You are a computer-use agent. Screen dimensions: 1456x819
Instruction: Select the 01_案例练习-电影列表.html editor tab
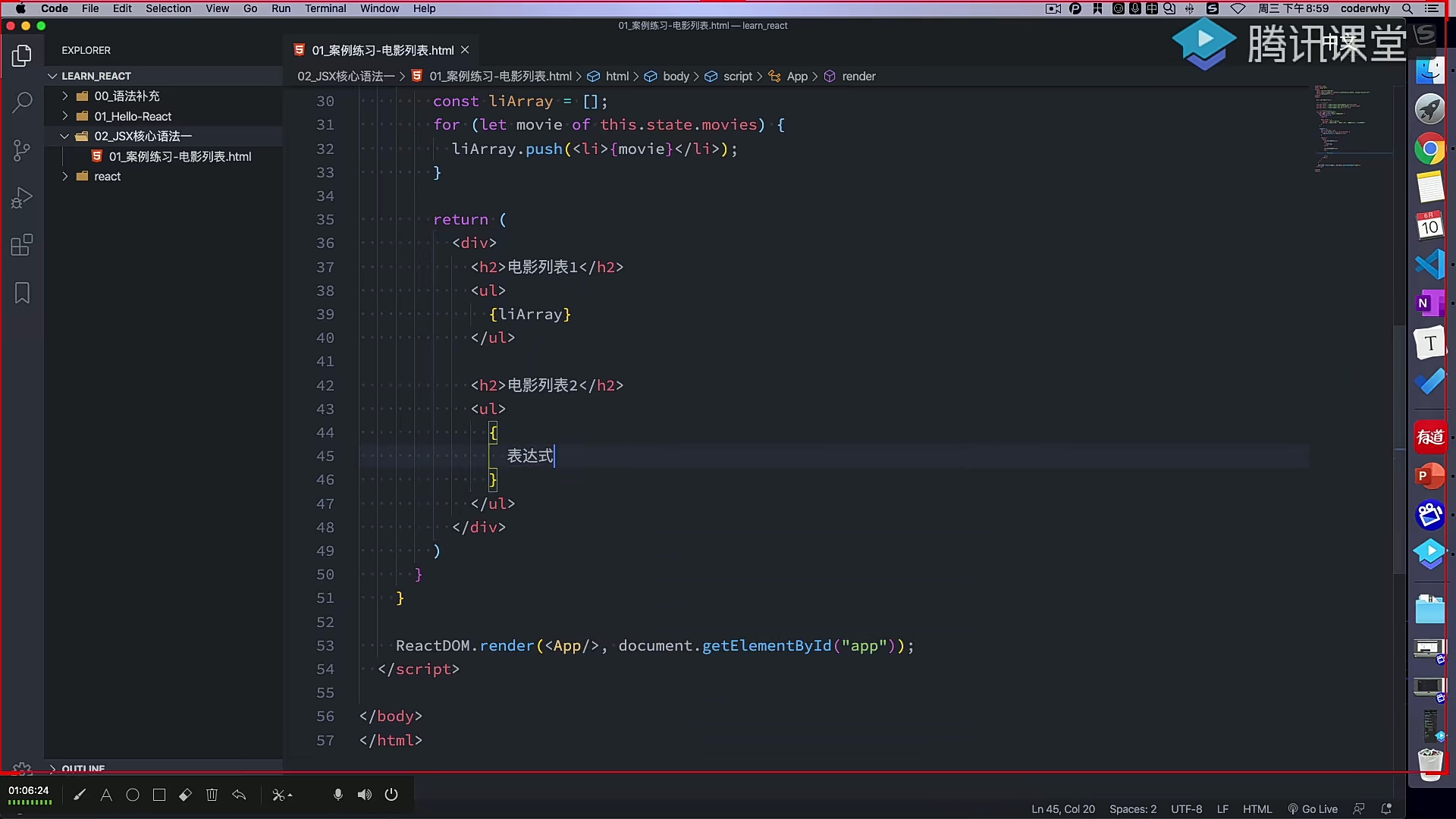(381, 50)
